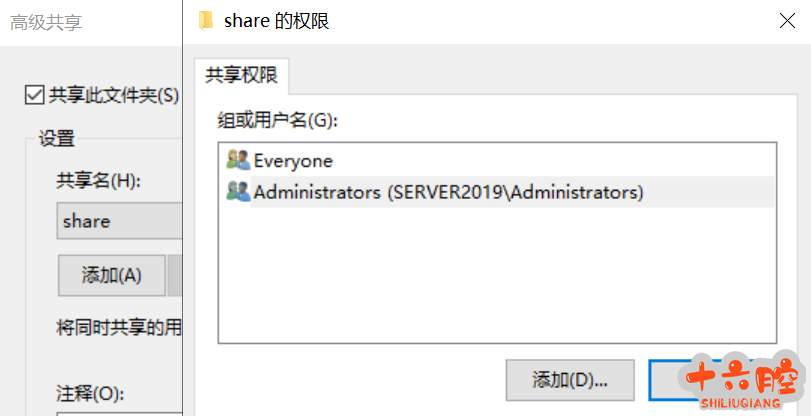Select the Everyone entry in the list
The height and width of the screenshot is (416, 811).
click(x=293, y=160)
